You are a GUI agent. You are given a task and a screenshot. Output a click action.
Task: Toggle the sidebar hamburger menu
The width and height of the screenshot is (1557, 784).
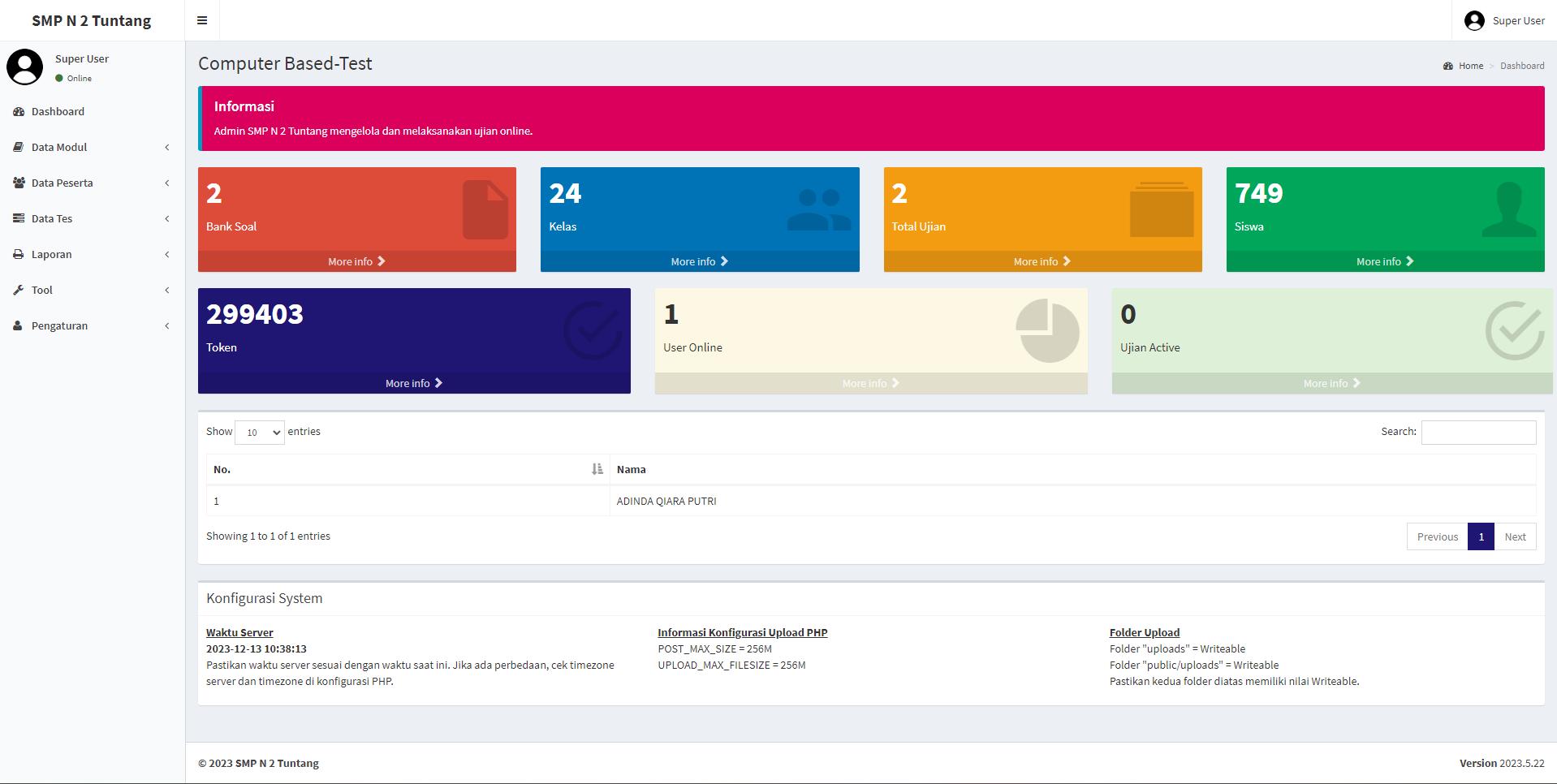[202, 20]
